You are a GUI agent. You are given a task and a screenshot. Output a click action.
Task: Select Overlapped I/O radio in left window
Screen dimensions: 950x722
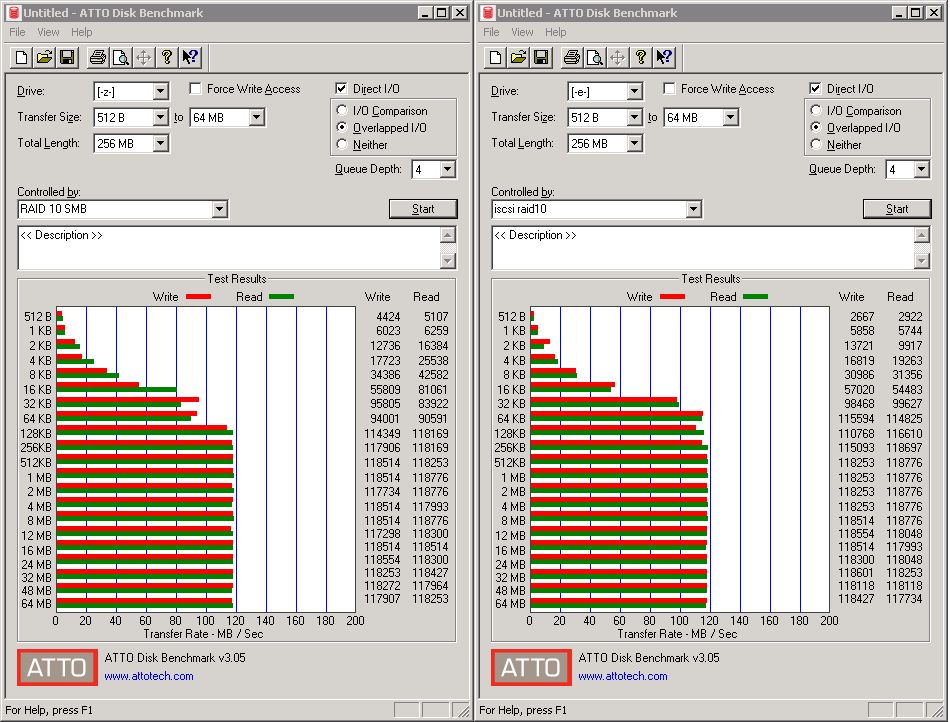[342, 127]
